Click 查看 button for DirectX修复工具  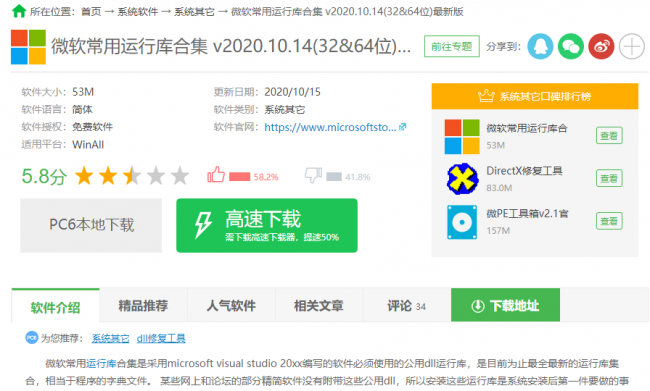tap(609, 178)
